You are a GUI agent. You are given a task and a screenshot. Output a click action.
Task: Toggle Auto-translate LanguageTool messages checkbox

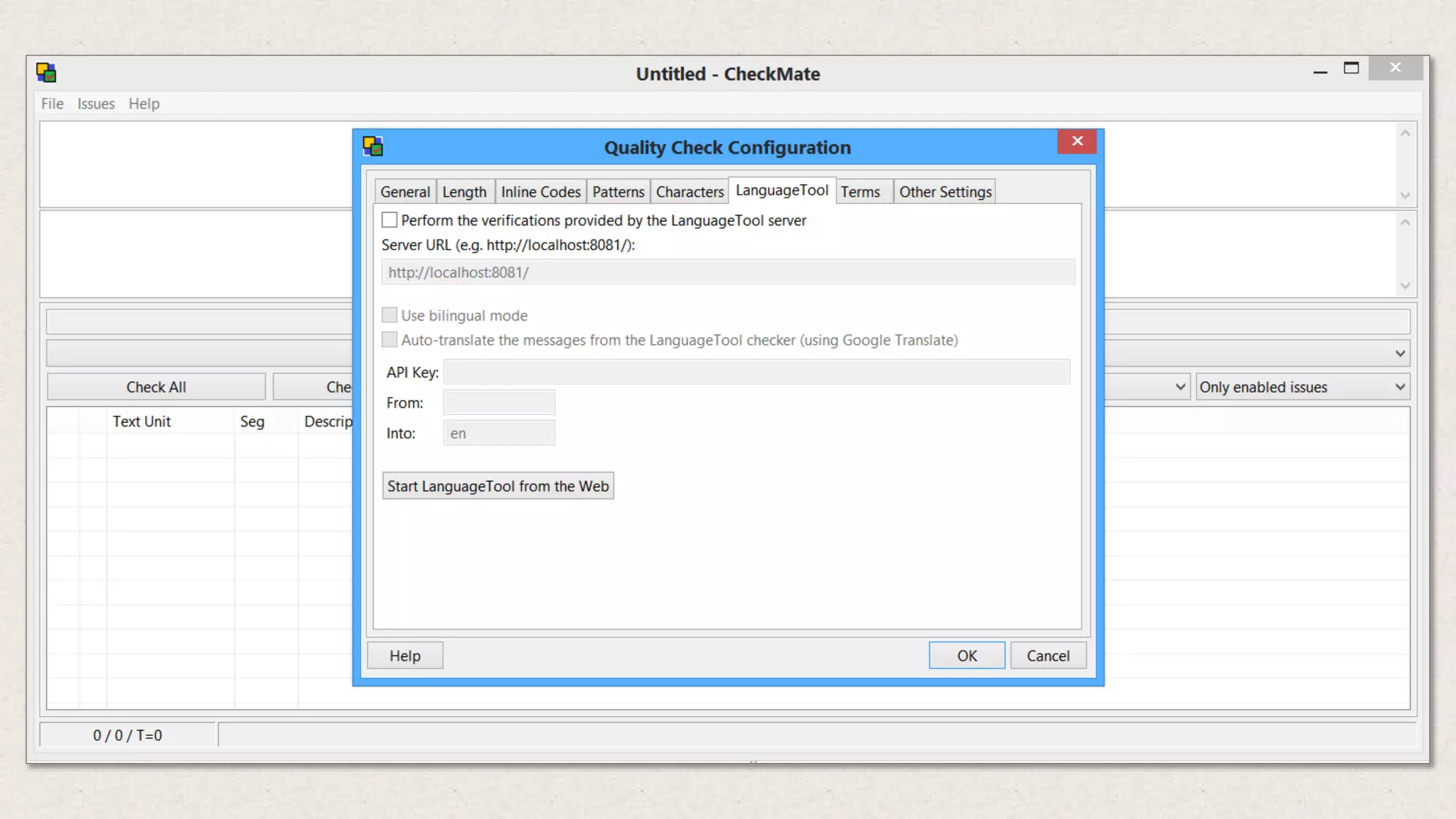coord(390,340)
